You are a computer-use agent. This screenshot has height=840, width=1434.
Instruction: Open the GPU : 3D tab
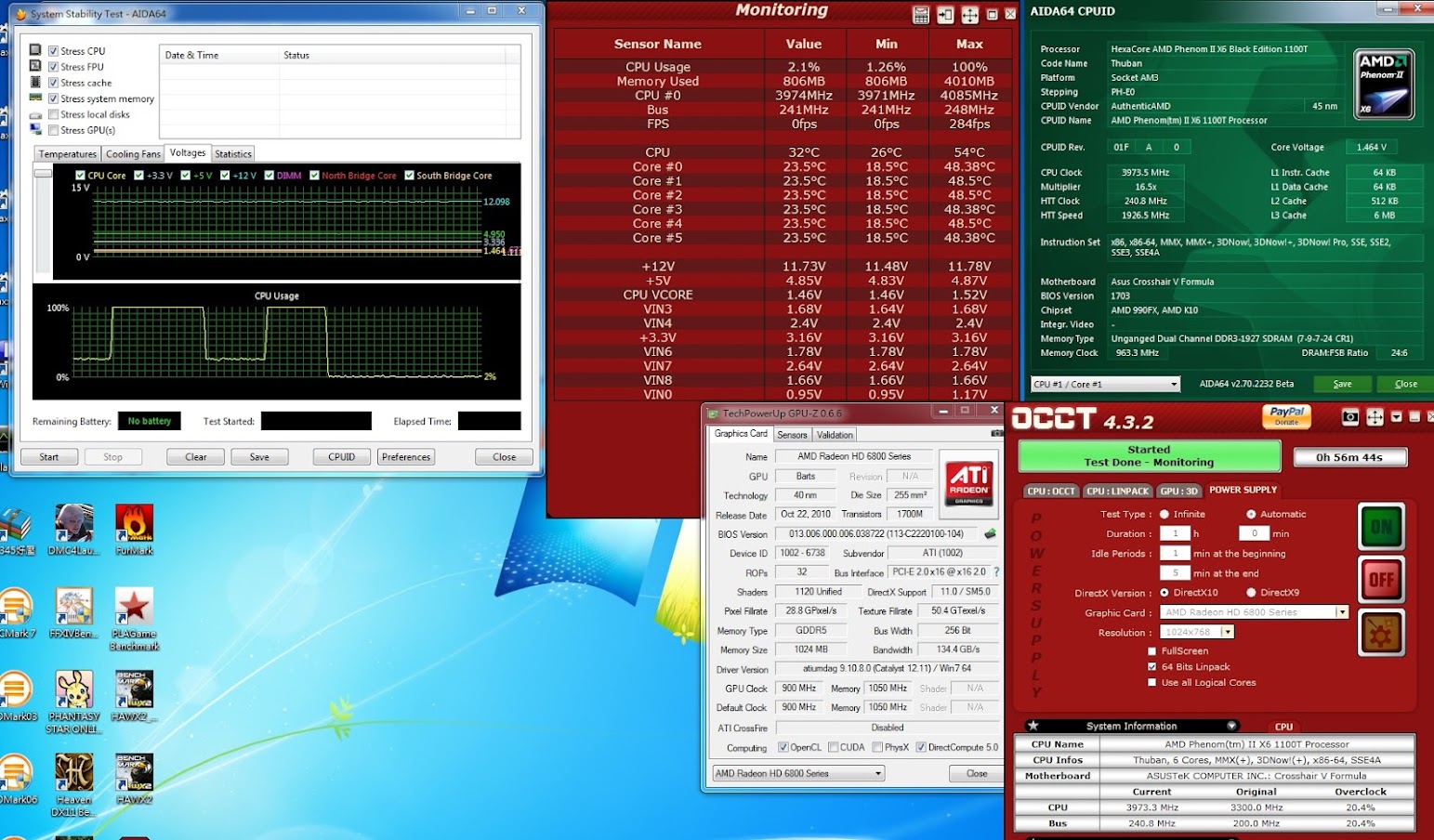click(1178, 491)
